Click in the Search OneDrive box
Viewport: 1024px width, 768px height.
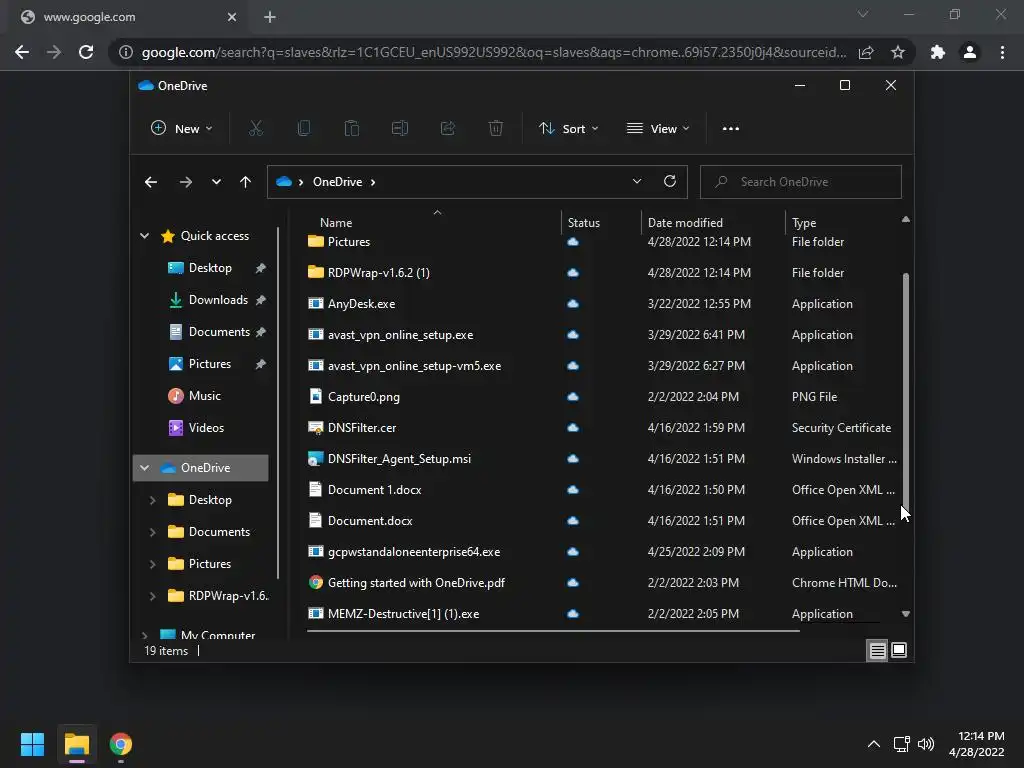(801, 182)
